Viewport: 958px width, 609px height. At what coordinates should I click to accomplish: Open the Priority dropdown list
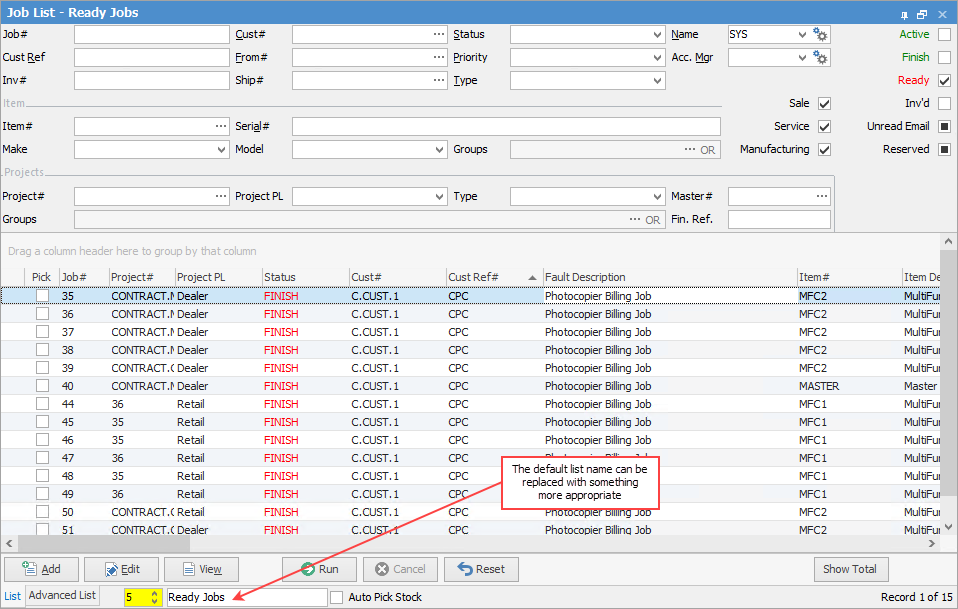click(656, 58)
